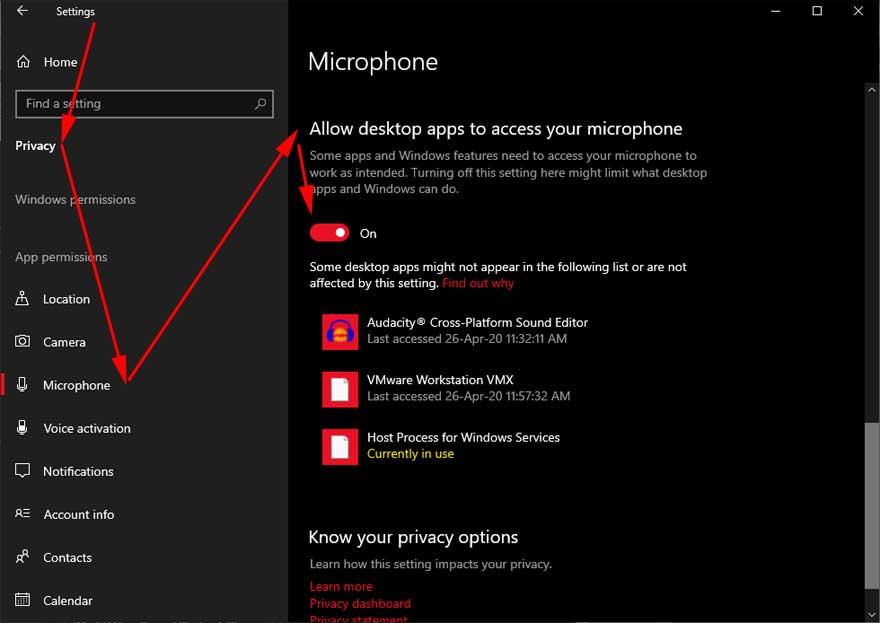The image size is (880, 623).
Task: Click the Currently in use status text
Action: pyautogui.click(x=411, y=454)
